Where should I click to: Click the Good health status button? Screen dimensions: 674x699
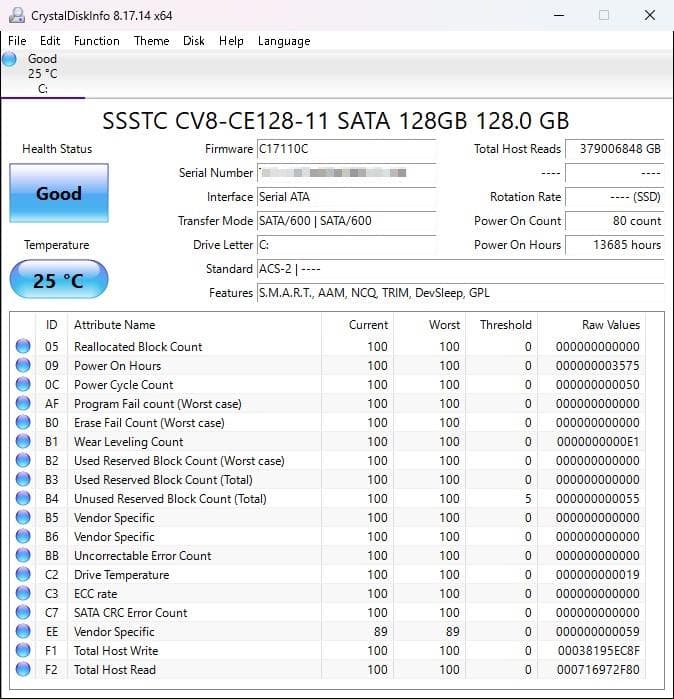[x=59, y=193]
